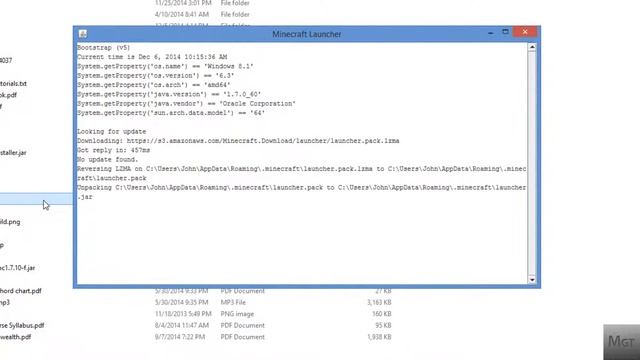Click the java.version '1.7.0_60' log line

[169, 95]
